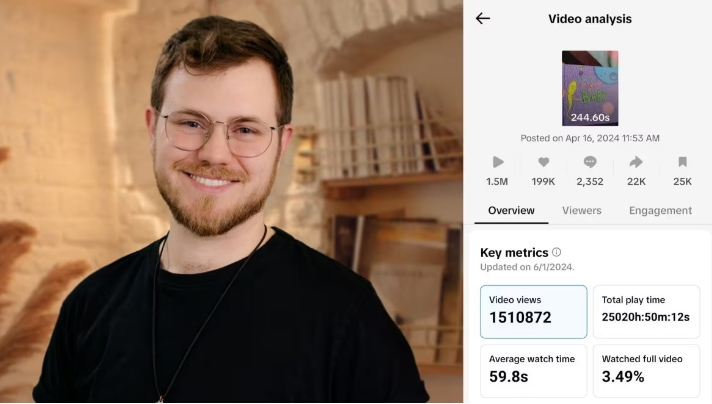
Task: Click the 199K likes count
Action: [x=544, y=182]
